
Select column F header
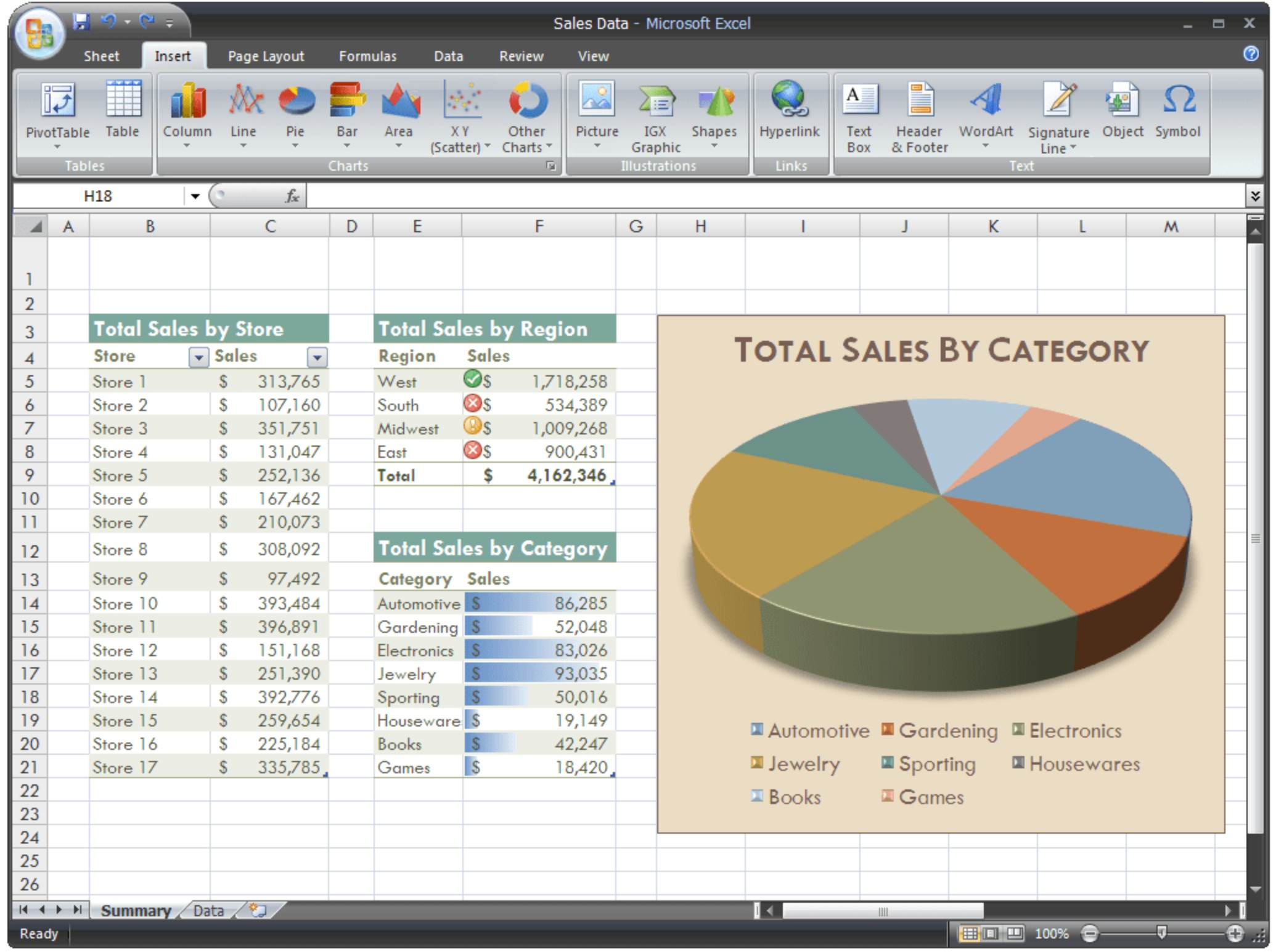(539, 226)
